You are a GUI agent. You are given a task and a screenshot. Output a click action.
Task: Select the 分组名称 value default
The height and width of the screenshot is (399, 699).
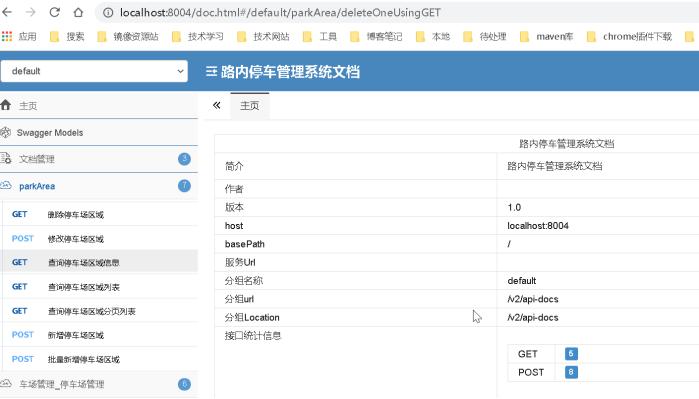[522, 281]
